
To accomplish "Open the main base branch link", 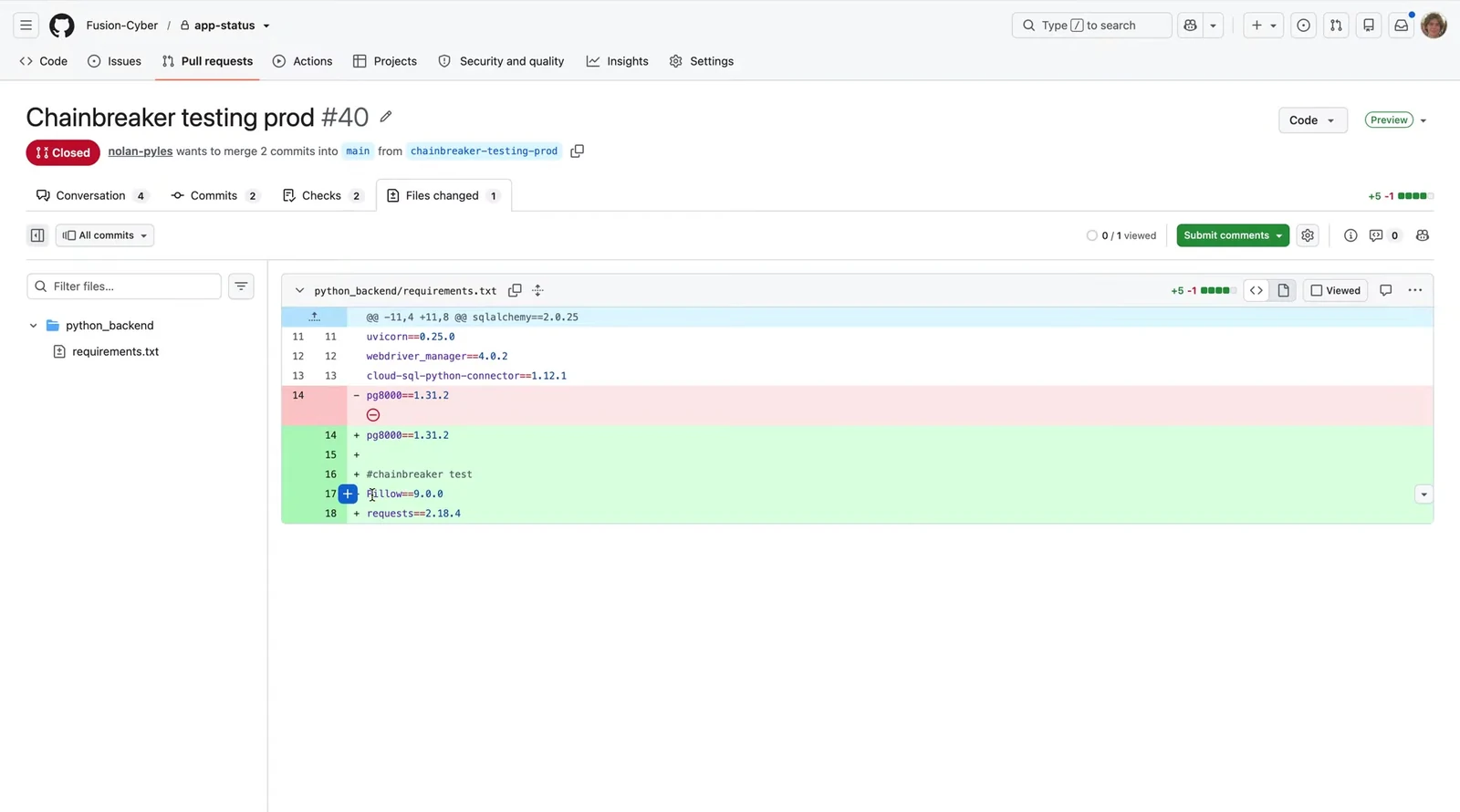I will click(358, 151).
